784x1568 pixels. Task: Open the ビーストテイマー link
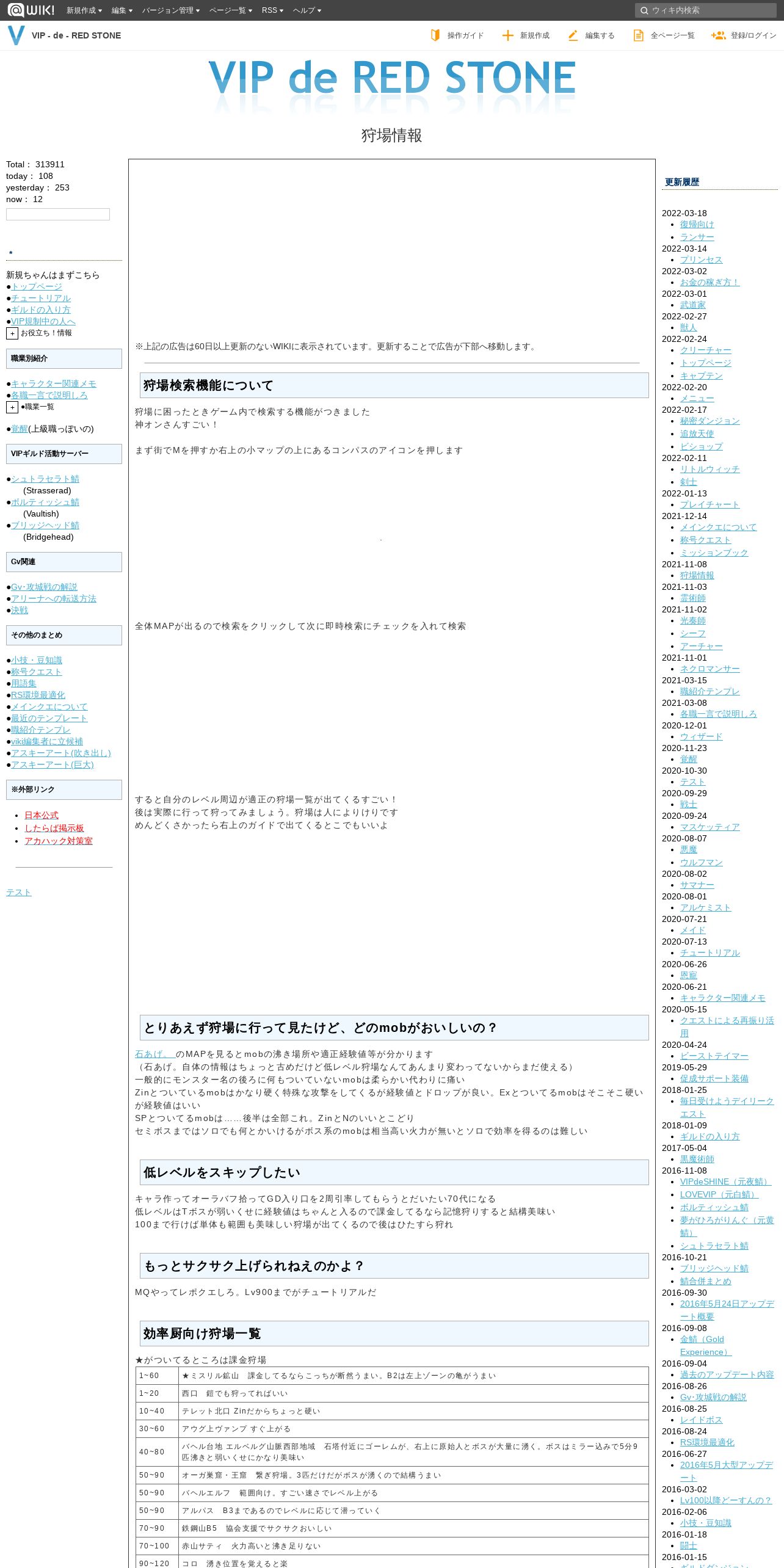click(714, 1056)
